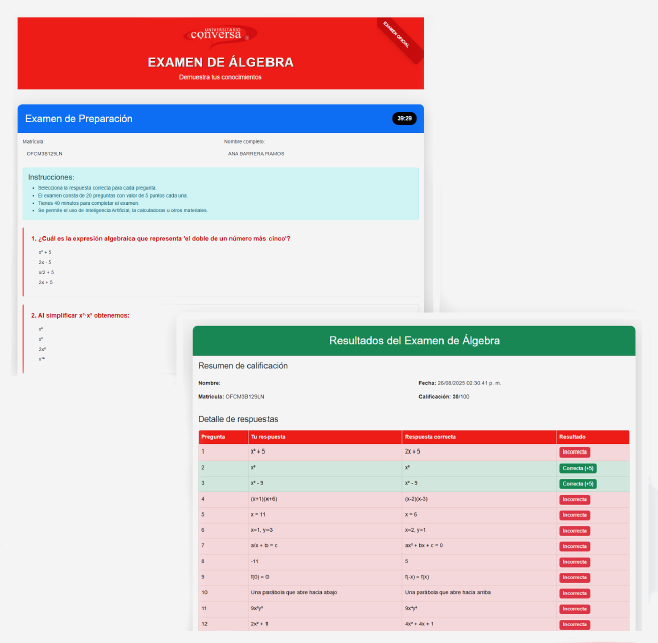Click the Nombre completo field with Ana Barrera
The image size is (658, 643).
pos(256,154)
